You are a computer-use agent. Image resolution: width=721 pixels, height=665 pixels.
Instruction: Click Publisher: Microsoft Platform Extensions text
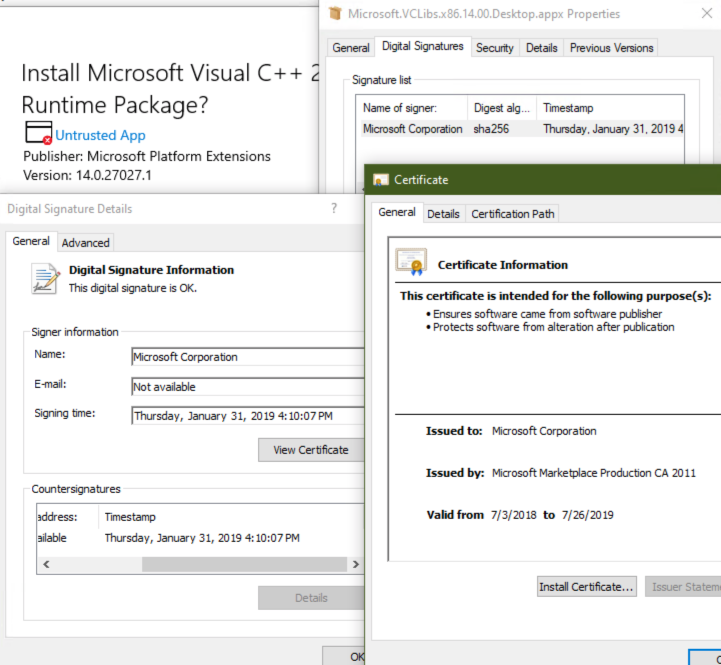tap(147, 156)
